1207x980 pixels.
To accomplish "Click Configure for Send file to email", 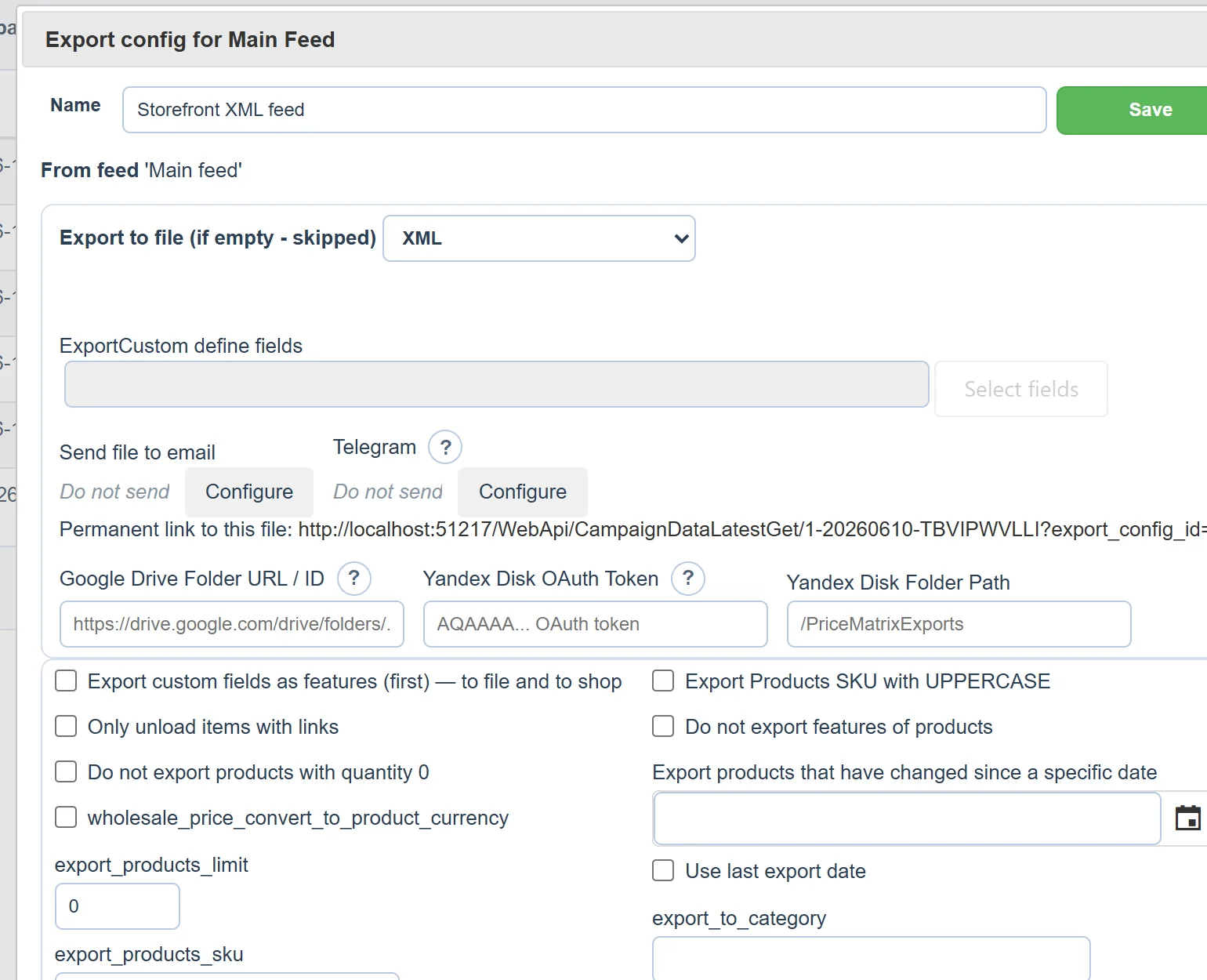I will click(249, 492).
